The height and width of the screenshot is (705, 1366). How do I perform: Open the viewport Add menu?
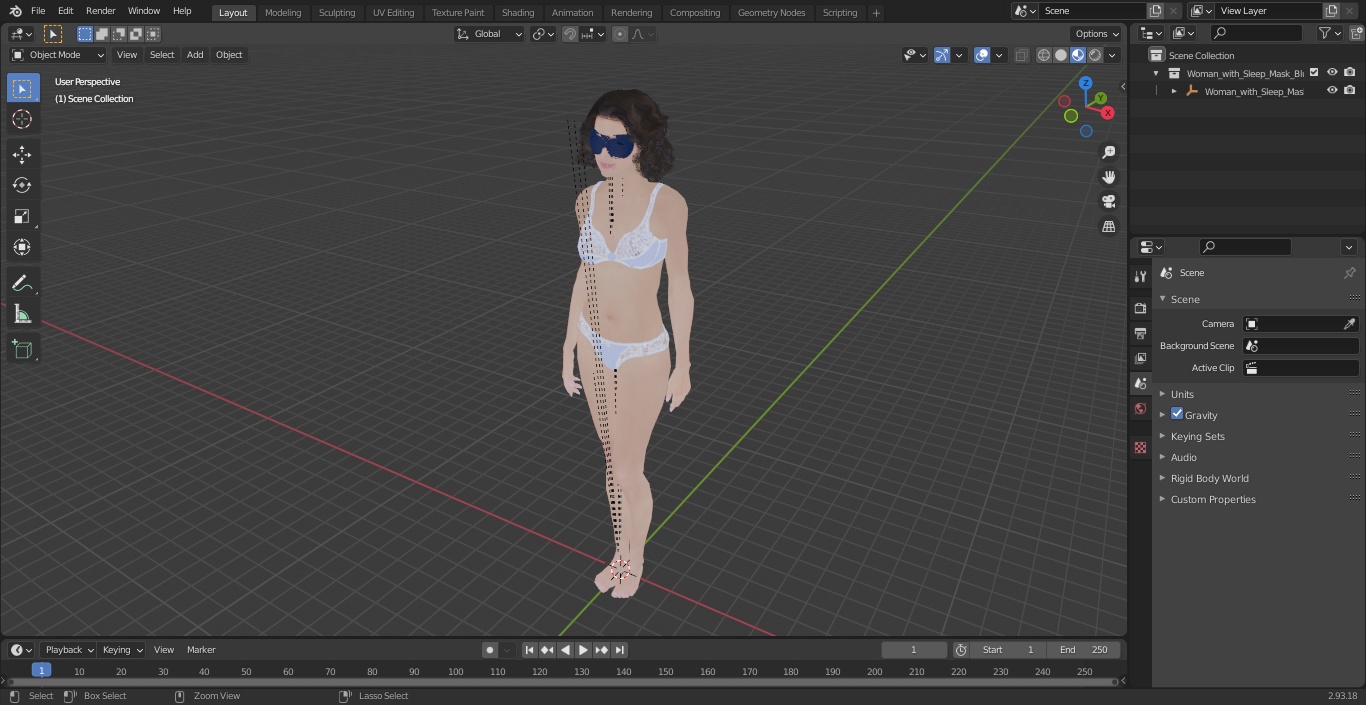pos(195,55)
